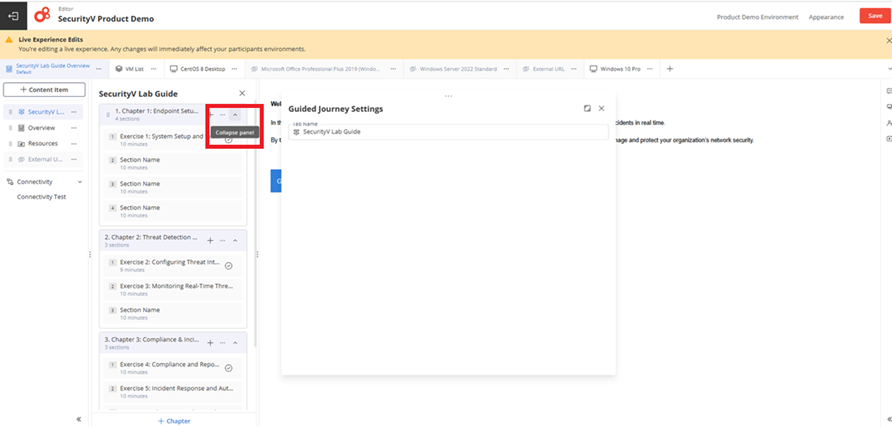Collapse the Chapter 1 panel

[x=236, y=115]
